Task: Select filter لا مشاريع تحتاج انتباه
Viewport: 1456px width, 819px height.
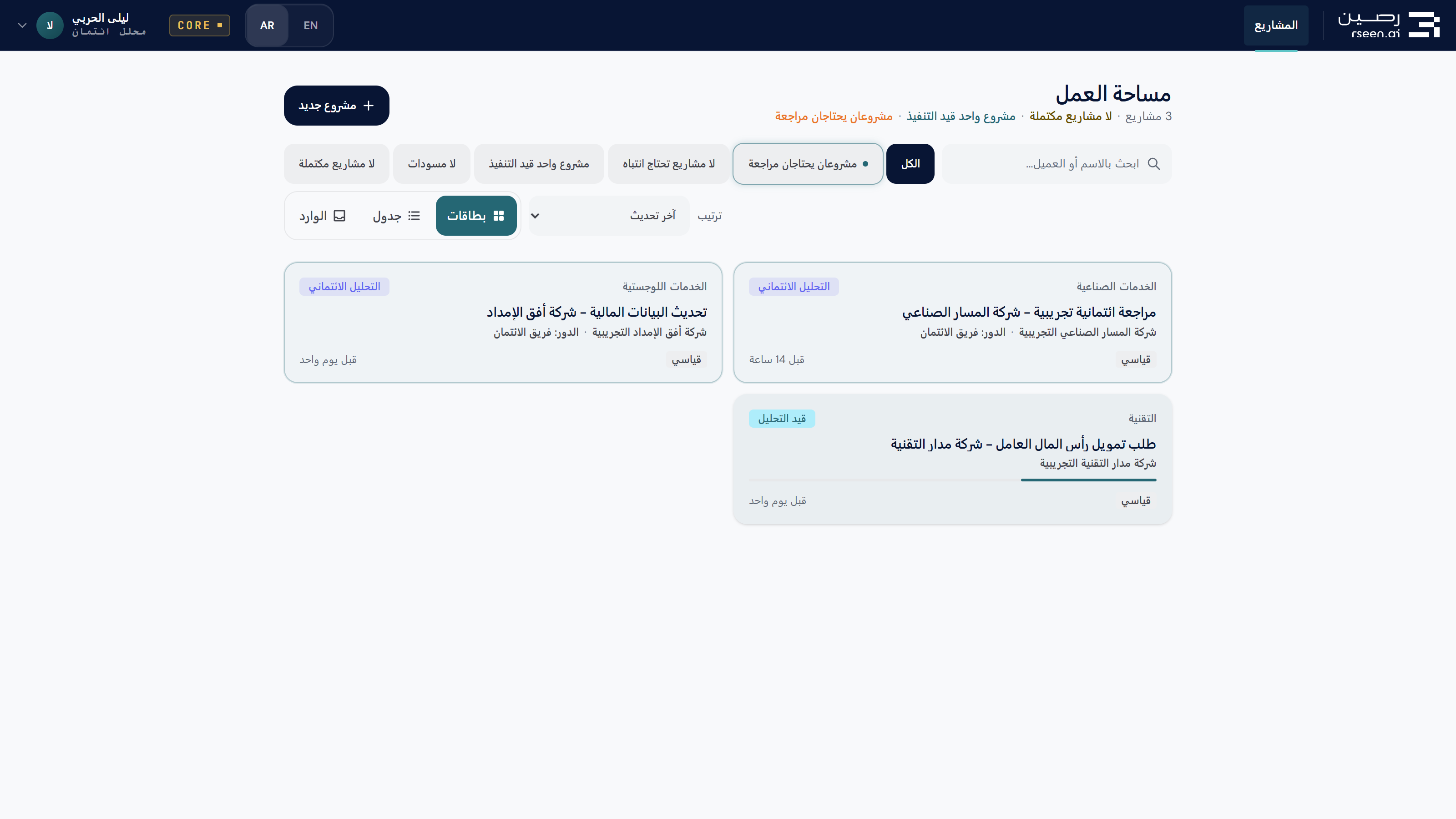Action: [669, 164]
